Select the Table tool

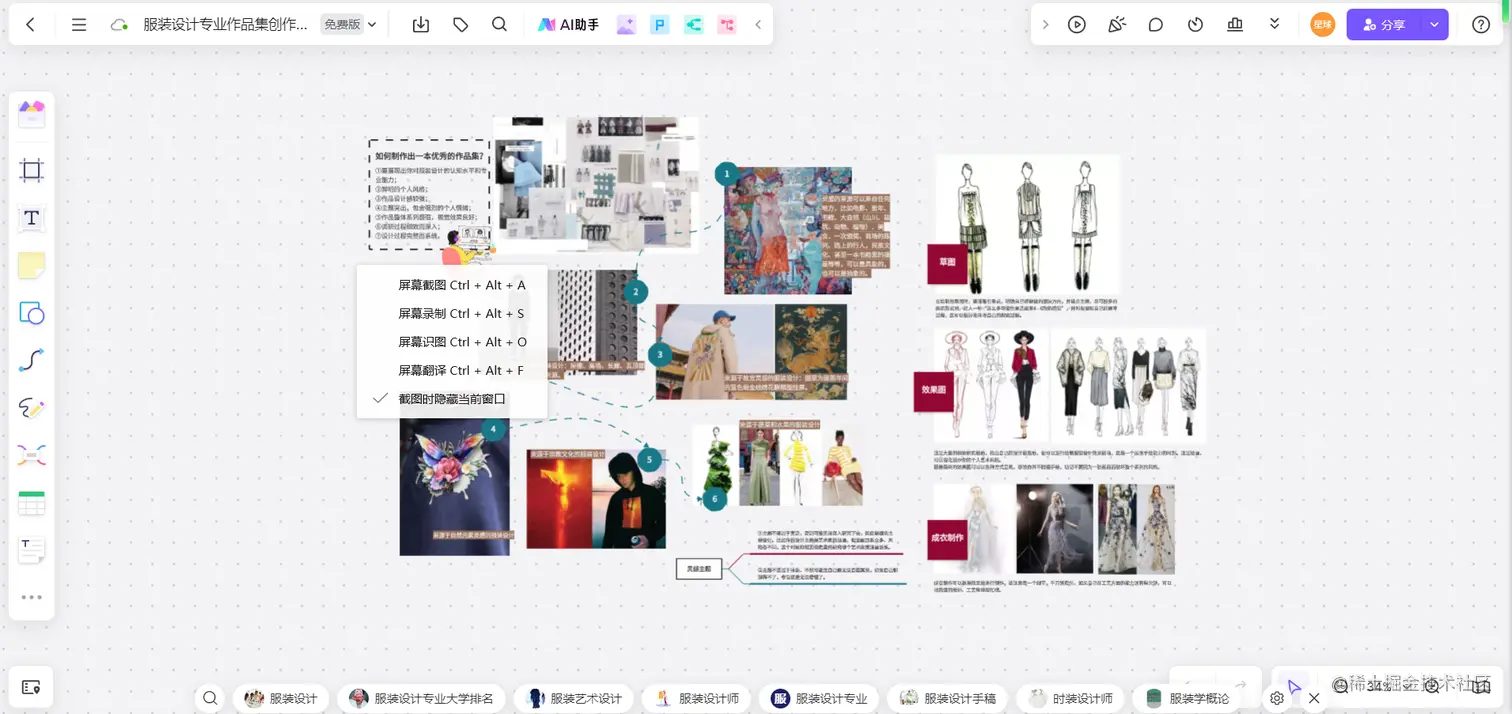tap(31, 502)
